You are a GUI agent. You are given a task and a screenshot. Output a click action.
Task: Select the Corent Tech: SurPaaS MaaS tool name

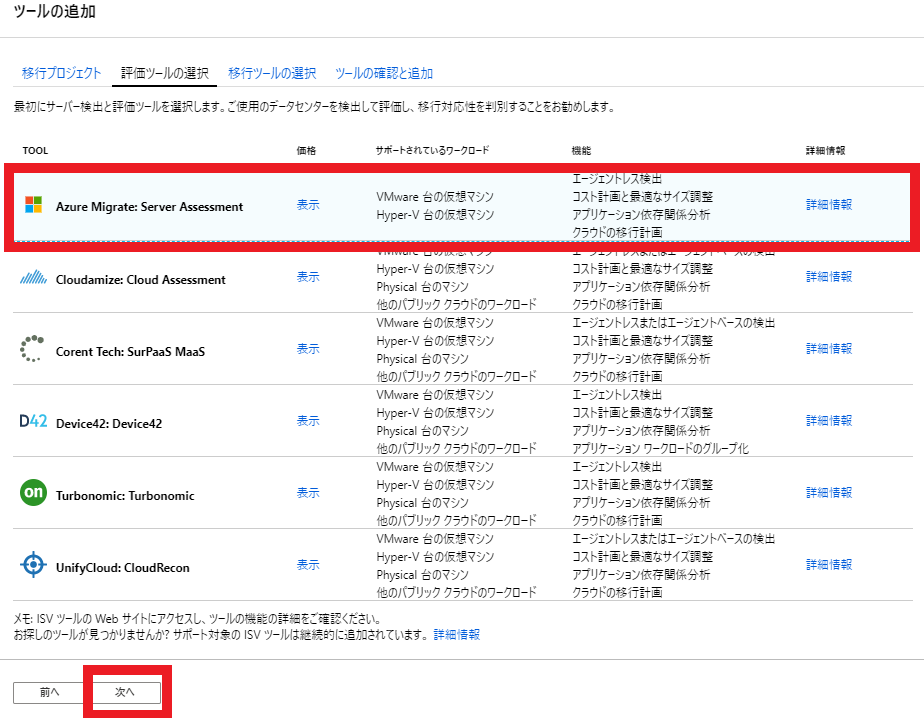coord(130,352)
